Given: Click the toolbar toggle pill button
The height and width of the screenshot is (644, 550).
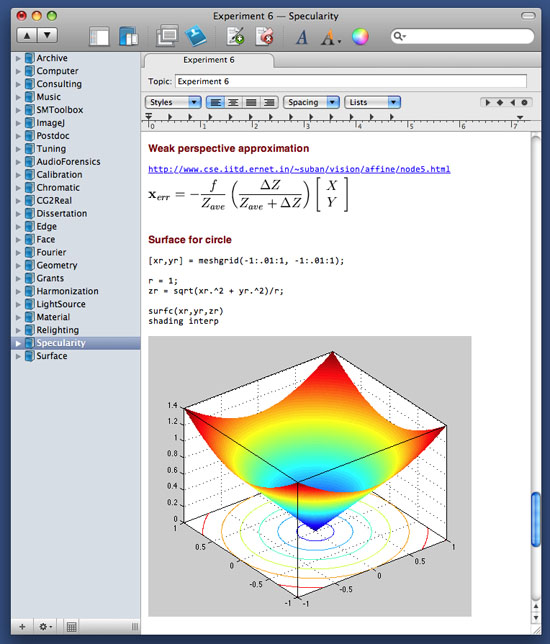Looking at the screenshot, I should tap(528, 16).
